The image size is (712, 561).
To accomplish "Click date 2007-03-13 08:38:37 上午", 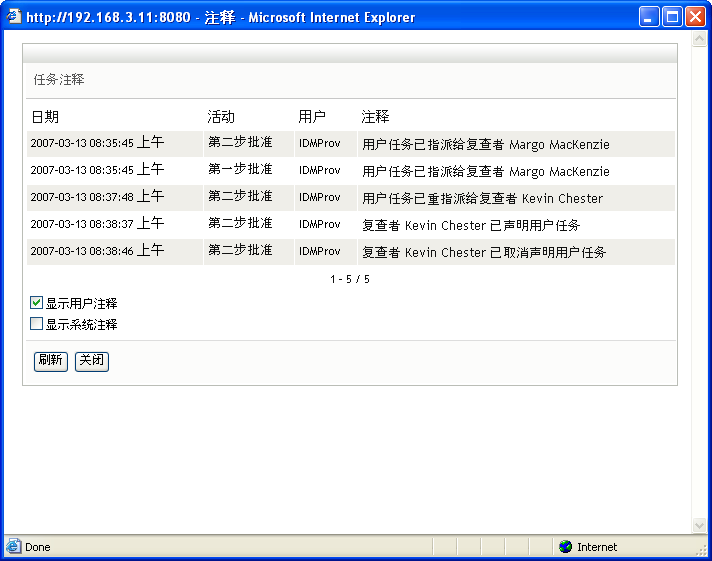I will [97, 223].
